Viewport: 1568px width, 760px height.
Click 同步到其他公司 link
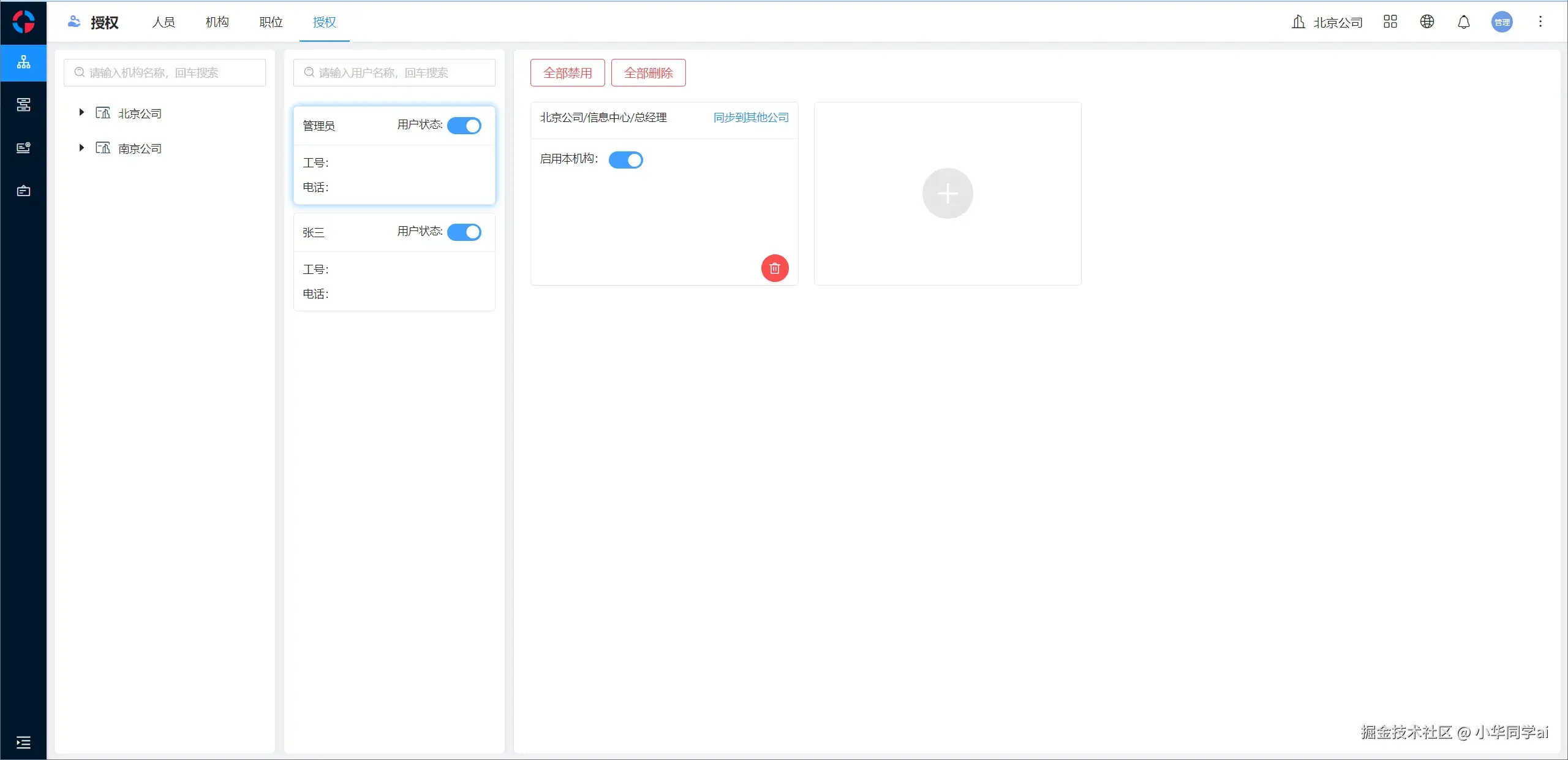coord(751,118)
